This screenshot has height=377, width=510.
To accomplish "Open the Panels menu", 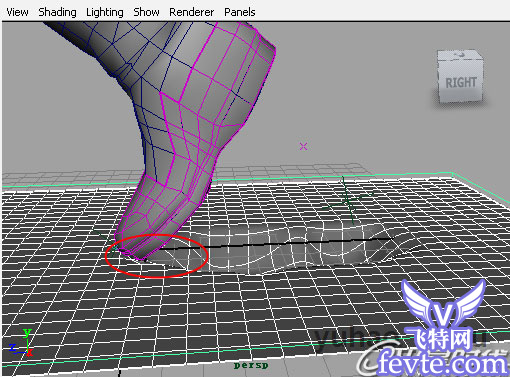I will 240,12.
